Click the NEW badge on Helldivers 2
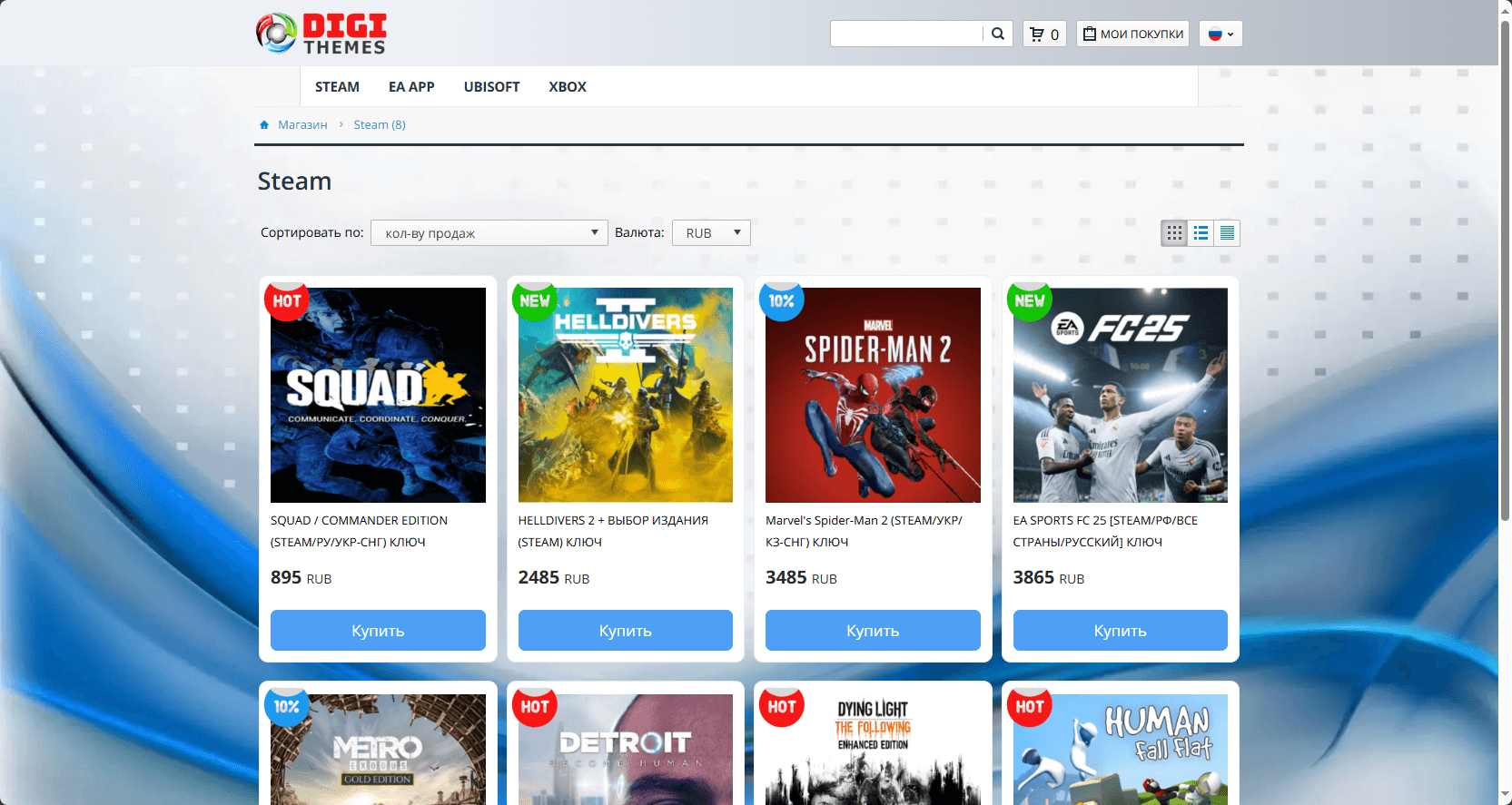 [x=535, y=300]
